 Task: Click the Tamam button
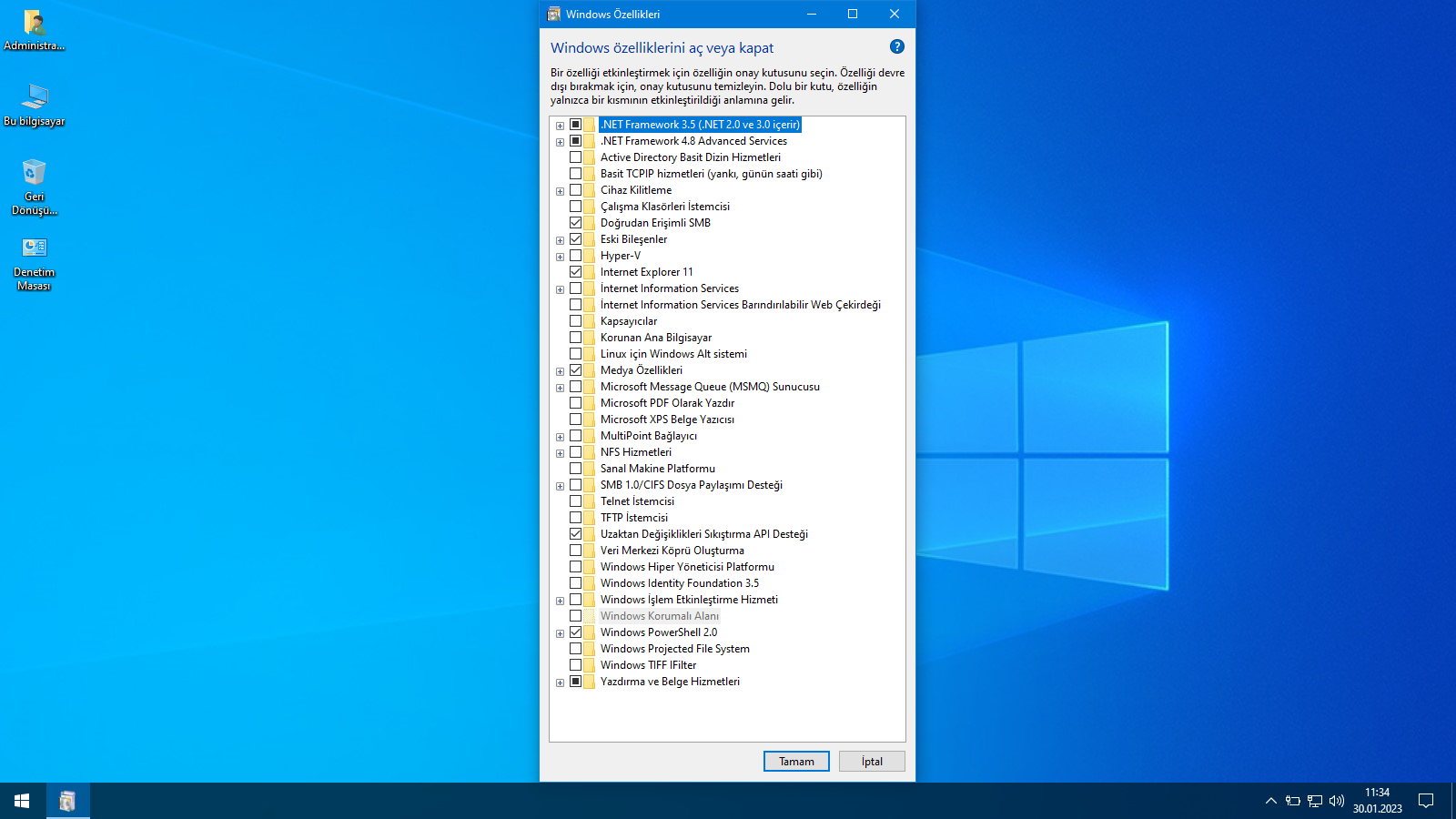(795, 762)
